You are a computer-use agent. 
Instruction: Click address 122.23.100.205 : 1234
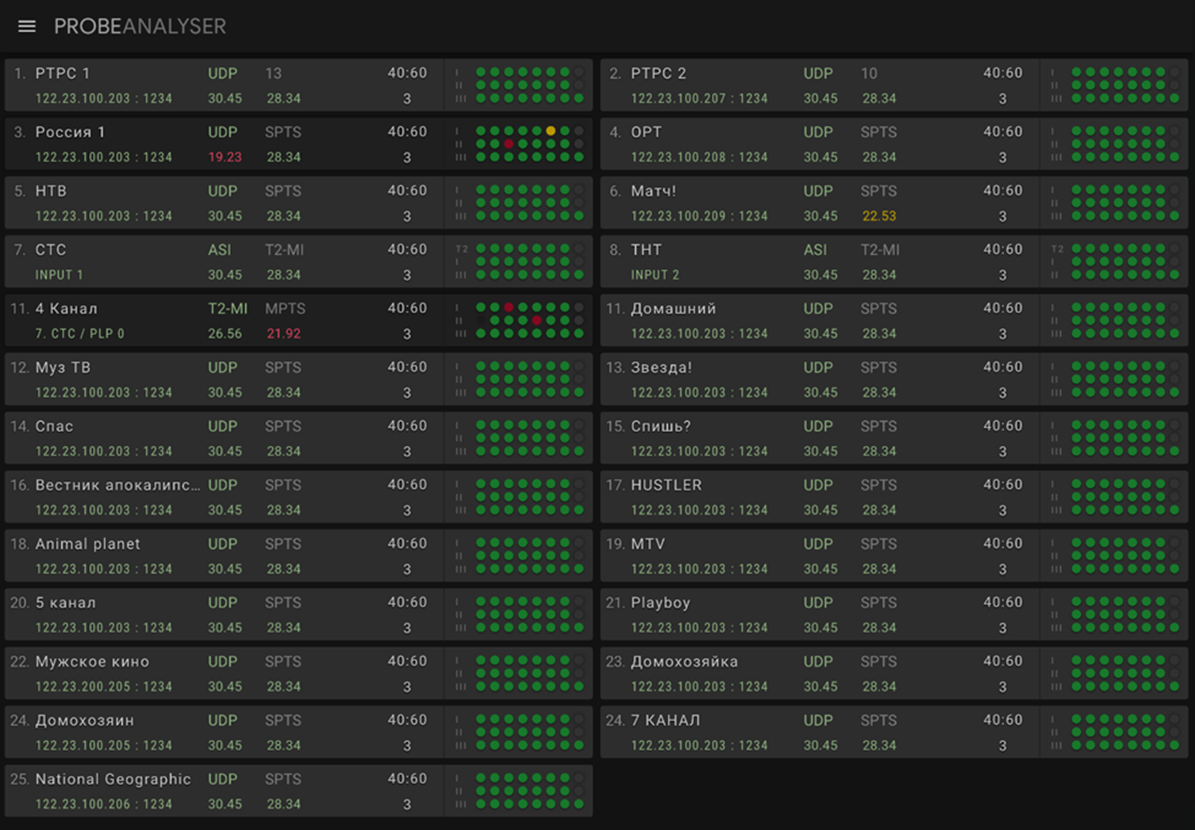[x=104, y=745]
